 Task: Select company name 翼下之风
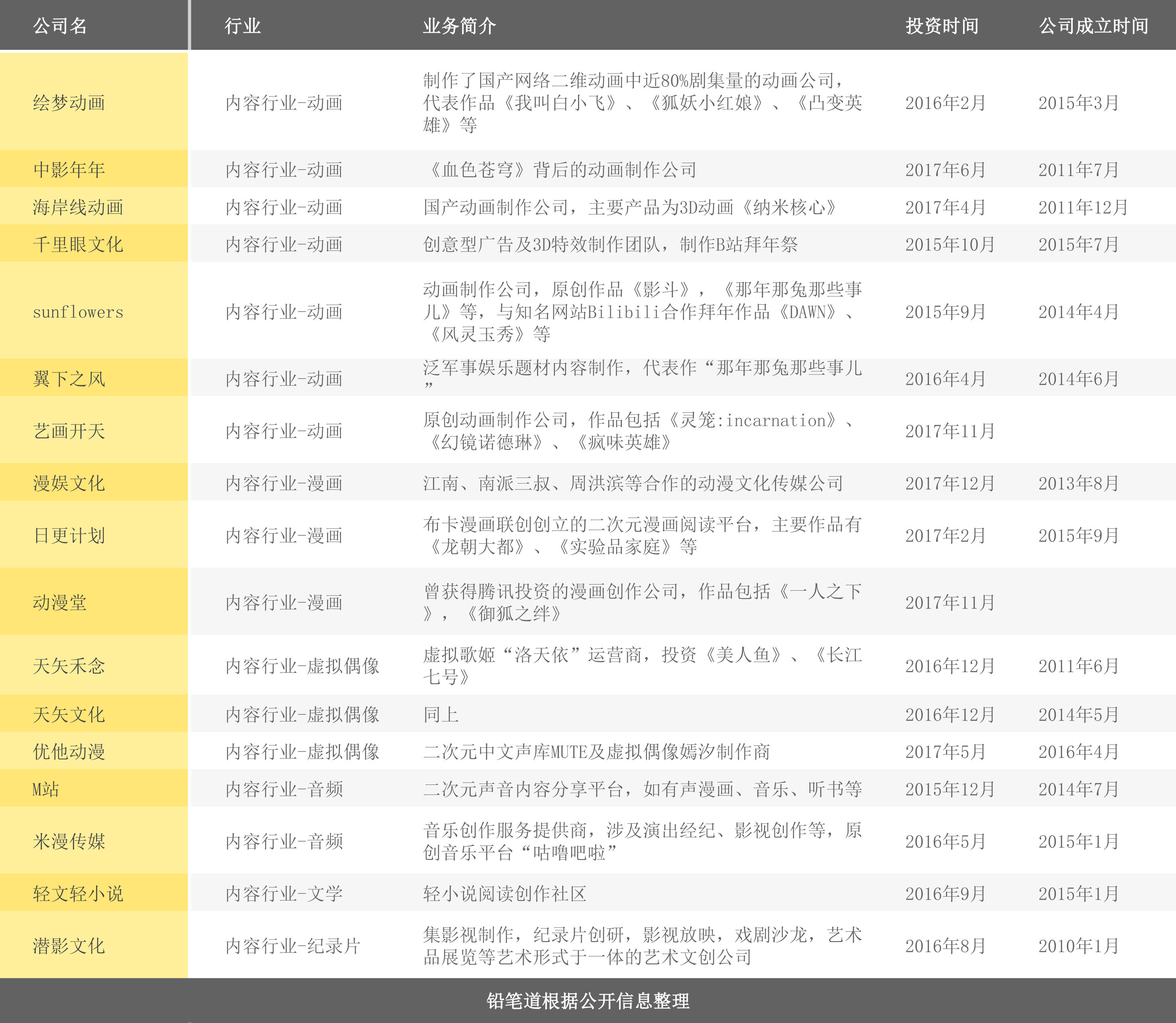click(69, 378)
